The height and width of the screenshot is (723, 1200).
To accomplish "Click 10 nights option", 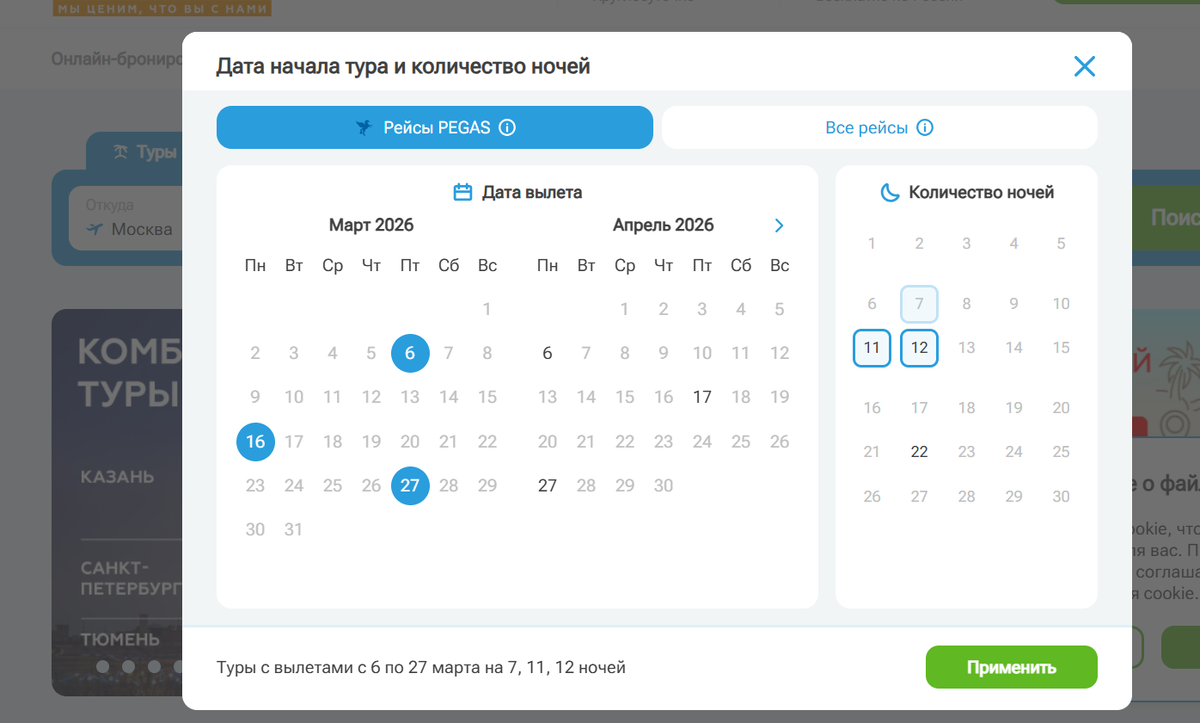I will point(1061,304).
